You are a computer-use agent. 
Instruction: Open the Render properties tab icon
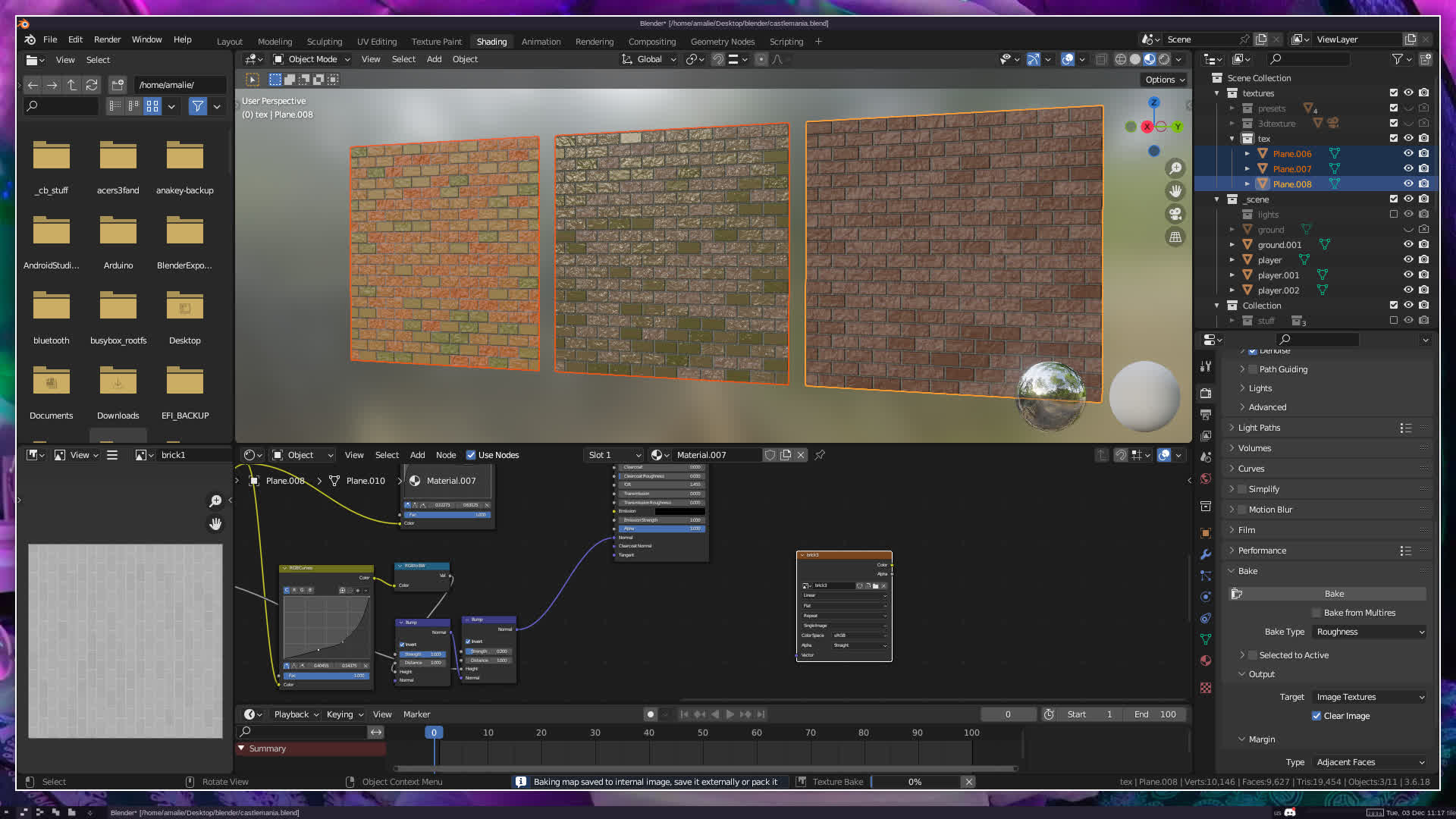pyautogui.click(x=1206, y=393)
